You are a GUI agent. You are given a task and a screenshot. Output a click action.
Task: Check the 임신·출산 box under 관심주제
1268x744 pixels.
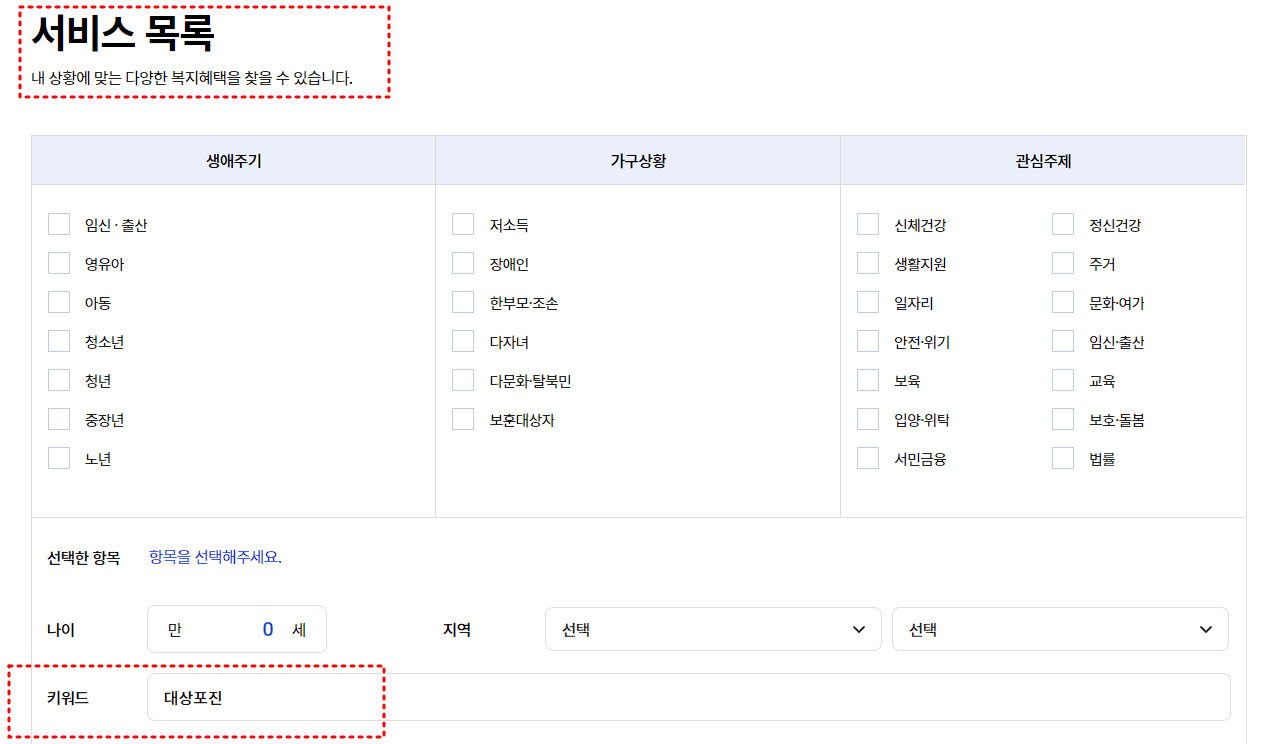coord(1063,341)
